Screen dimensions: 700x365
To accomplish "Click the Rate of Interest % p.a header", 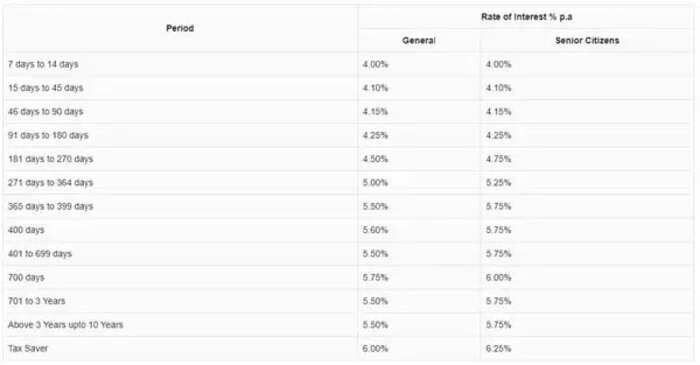I will coord(526,17).
